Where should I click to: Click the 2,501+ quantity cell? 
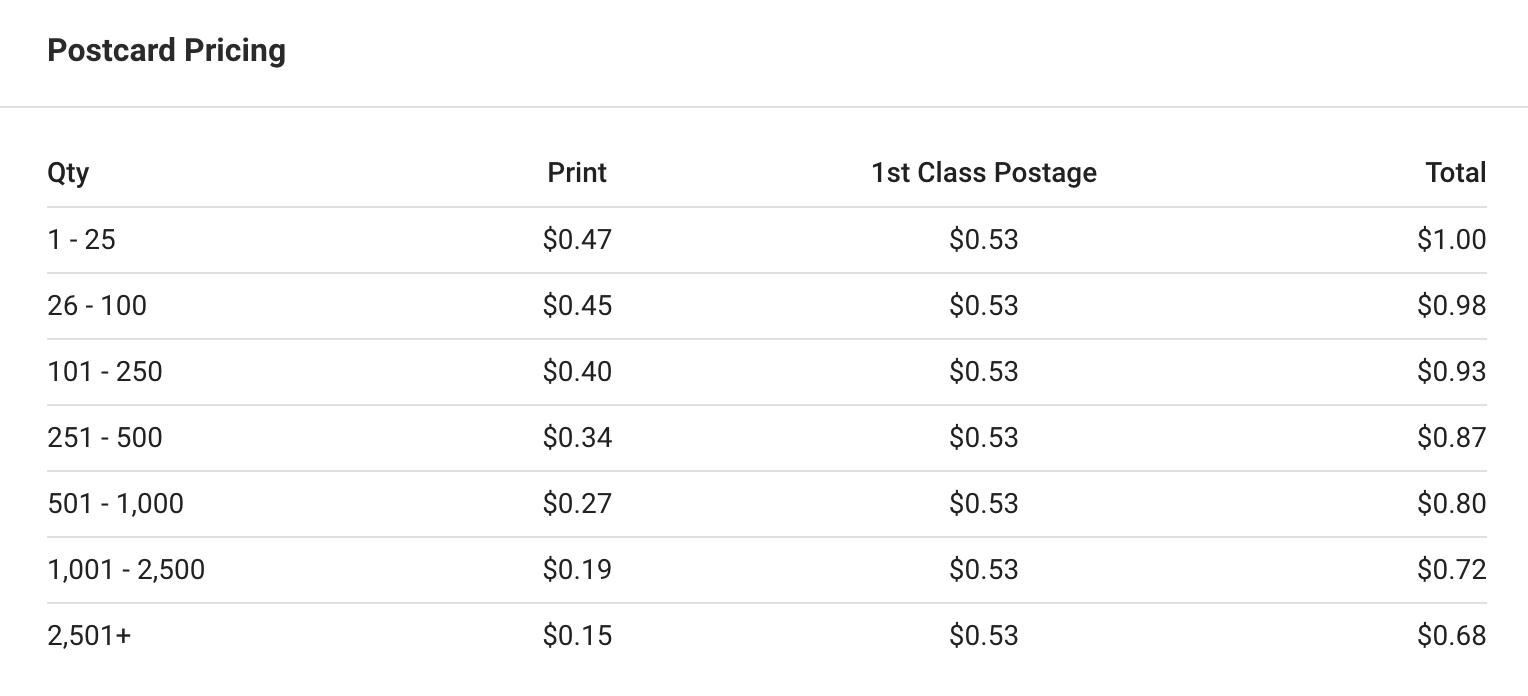(89, 636)
